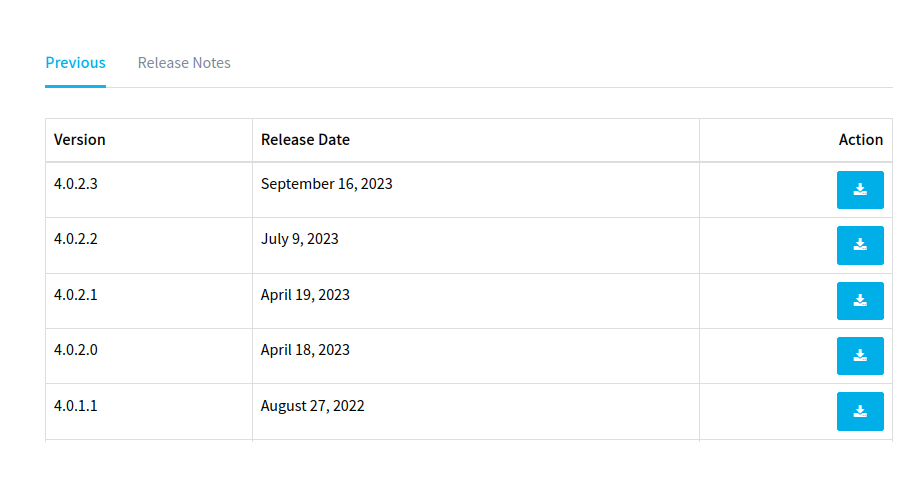The height and width of the screenshot is (485, 924).
Task: Download version 4.0.2.0
Action: click(860, 356)
